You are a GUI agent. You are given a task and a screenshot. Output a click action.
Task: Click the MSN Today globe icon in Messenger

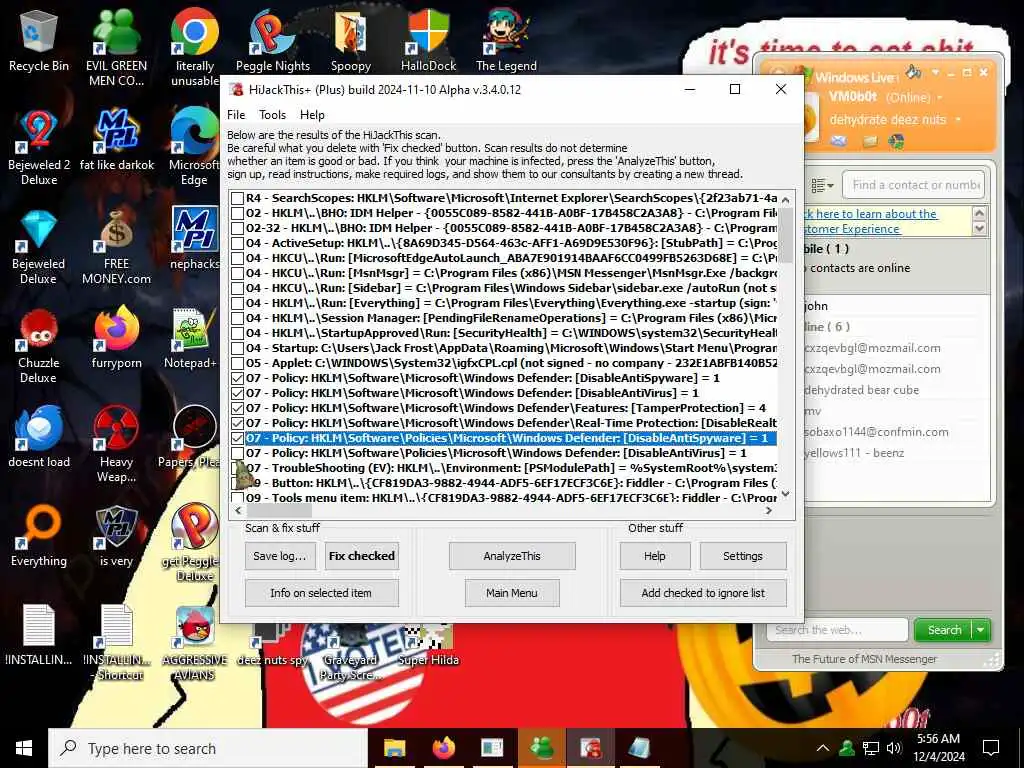click(897, 140)
